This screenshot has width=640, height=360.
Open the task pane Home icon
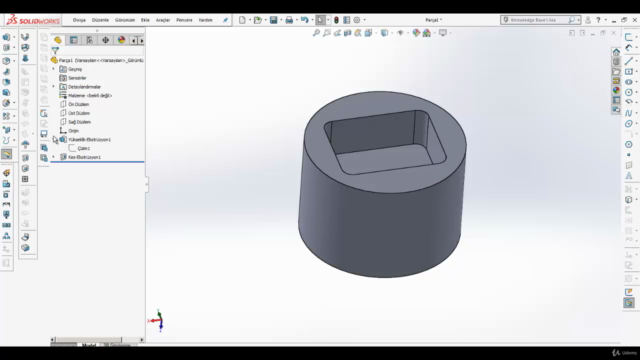[616, 52]
